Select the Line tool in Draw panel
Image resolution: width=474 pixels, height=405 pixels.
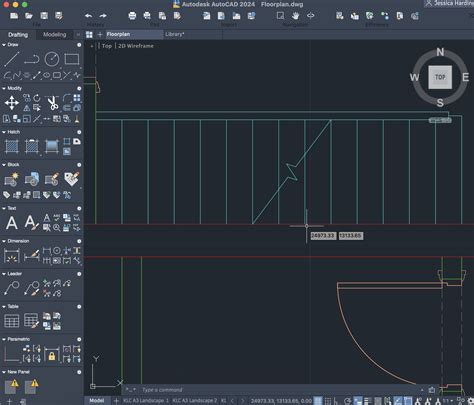tap(12, 59)
